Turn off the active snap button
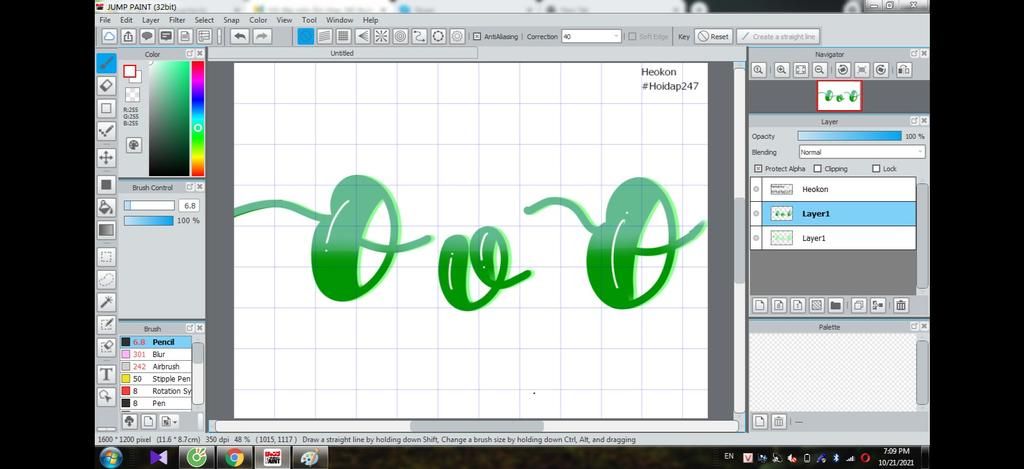Screen dimensions: 1024x469 tap(306, 37)
